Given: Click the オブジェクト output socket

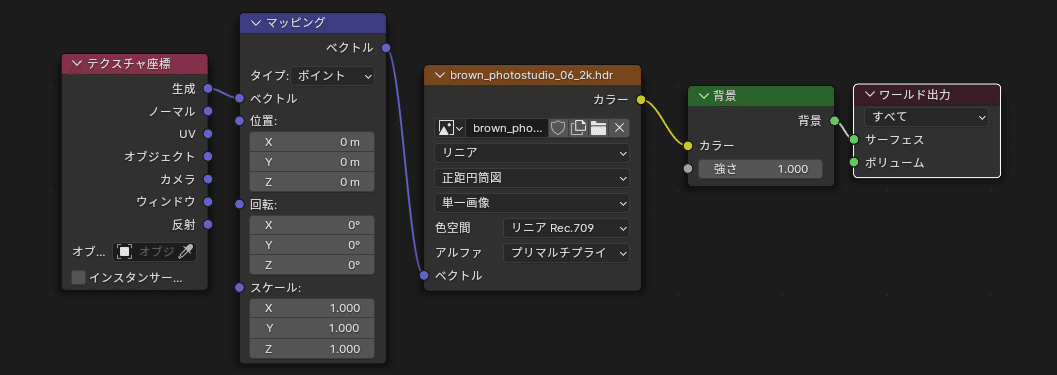Looking at the screenshot, I should [x=208, y=156].
